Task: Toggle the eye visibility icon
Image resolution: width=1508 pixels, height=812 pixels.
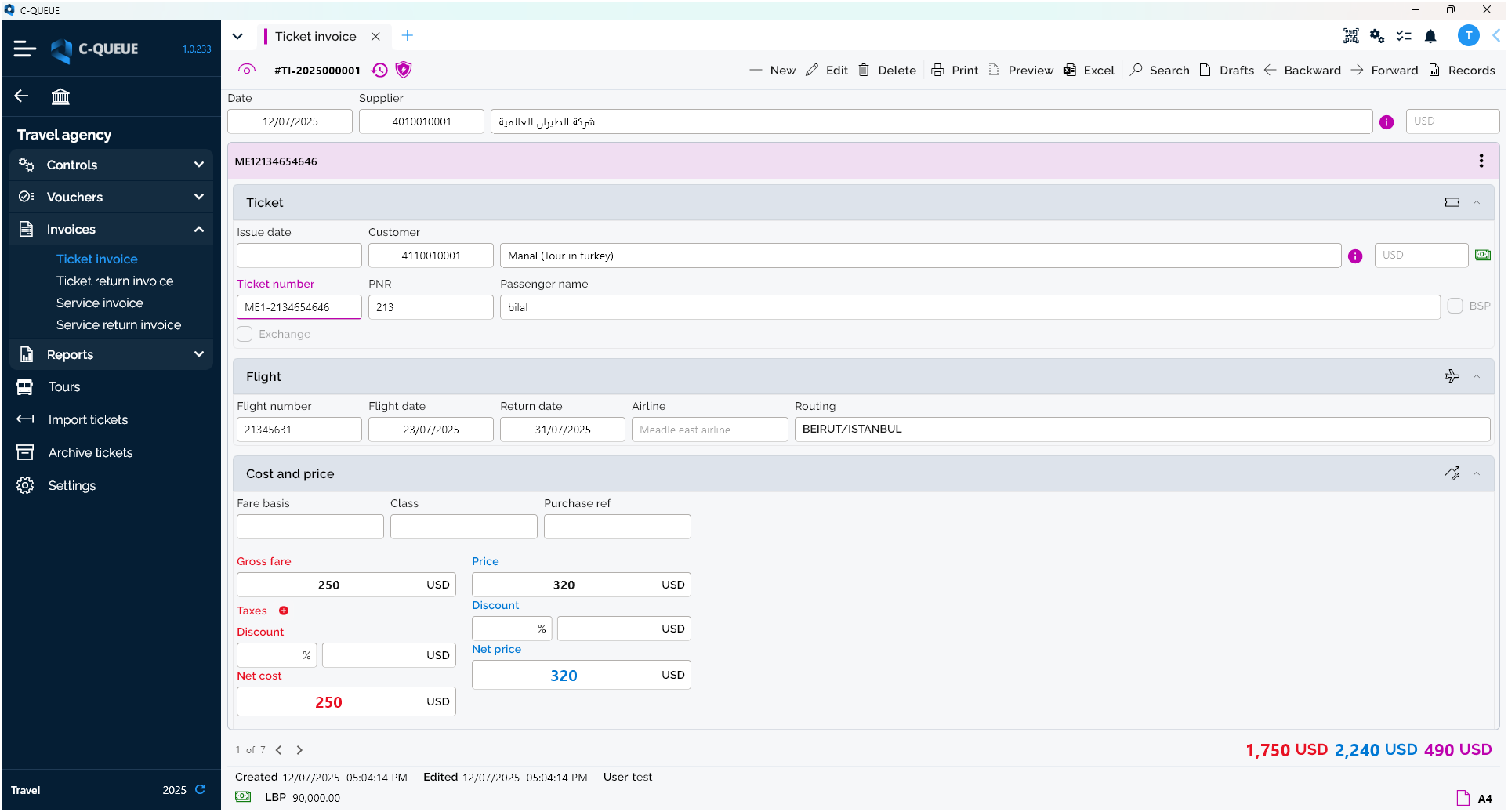Action: (x=247, y=70)
